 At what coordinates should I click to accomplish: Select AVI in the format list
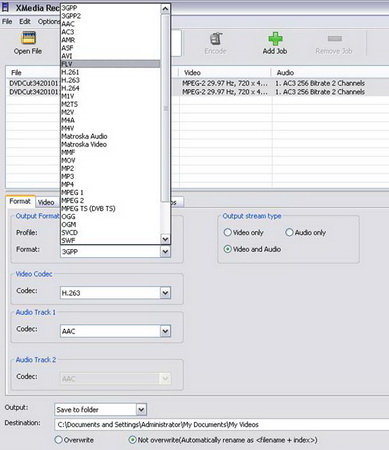tap(110, 56)
